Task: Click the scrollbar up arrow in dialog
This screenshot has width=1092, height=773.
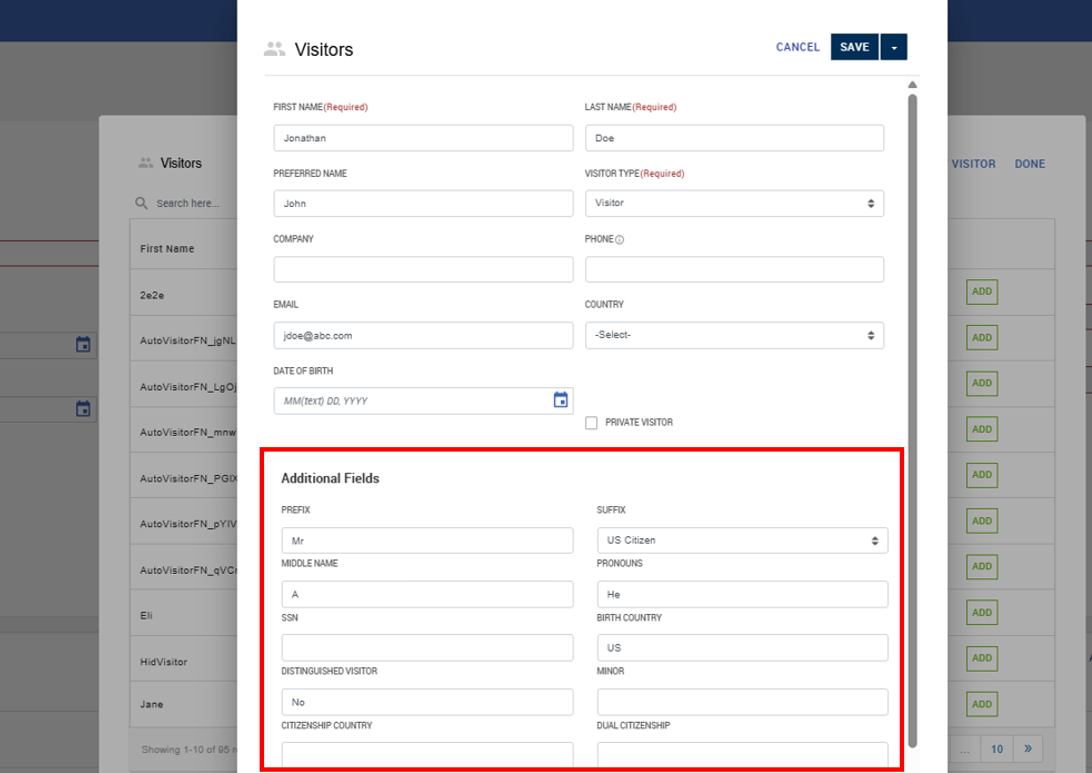Action: tap(912, 85)
